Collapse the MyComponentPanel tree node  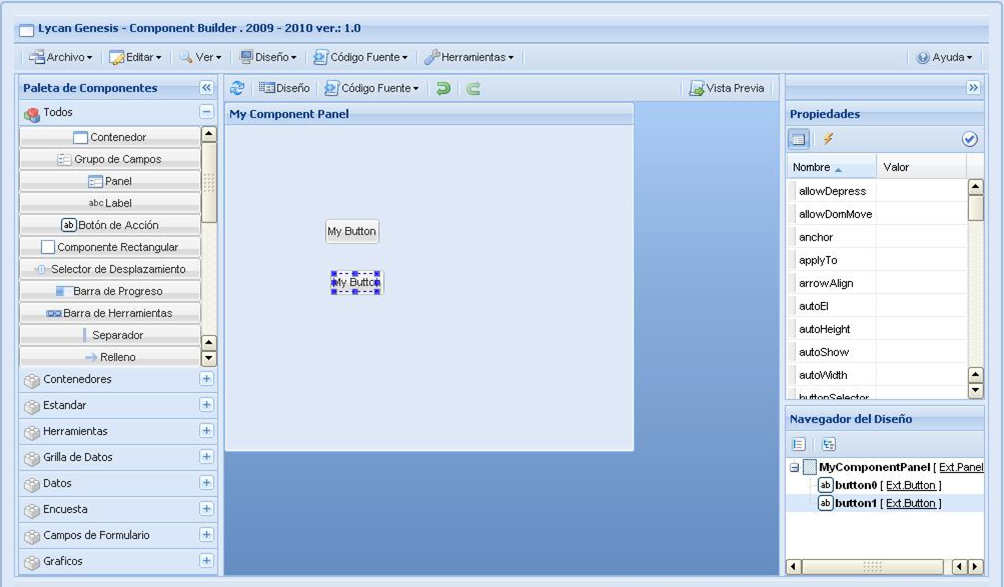pos(794,467)
